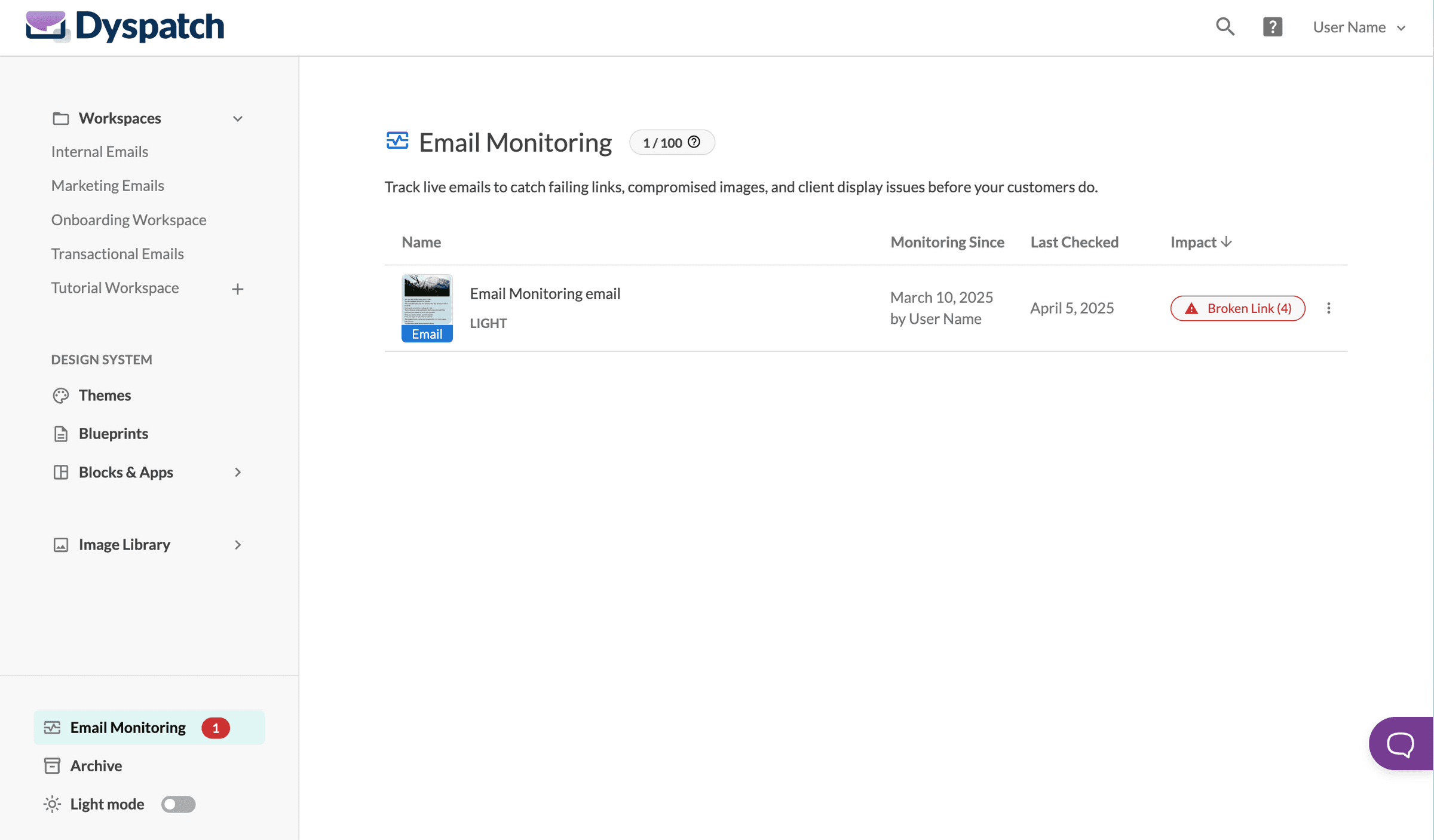Open Marketing Emails workspace

108,185
